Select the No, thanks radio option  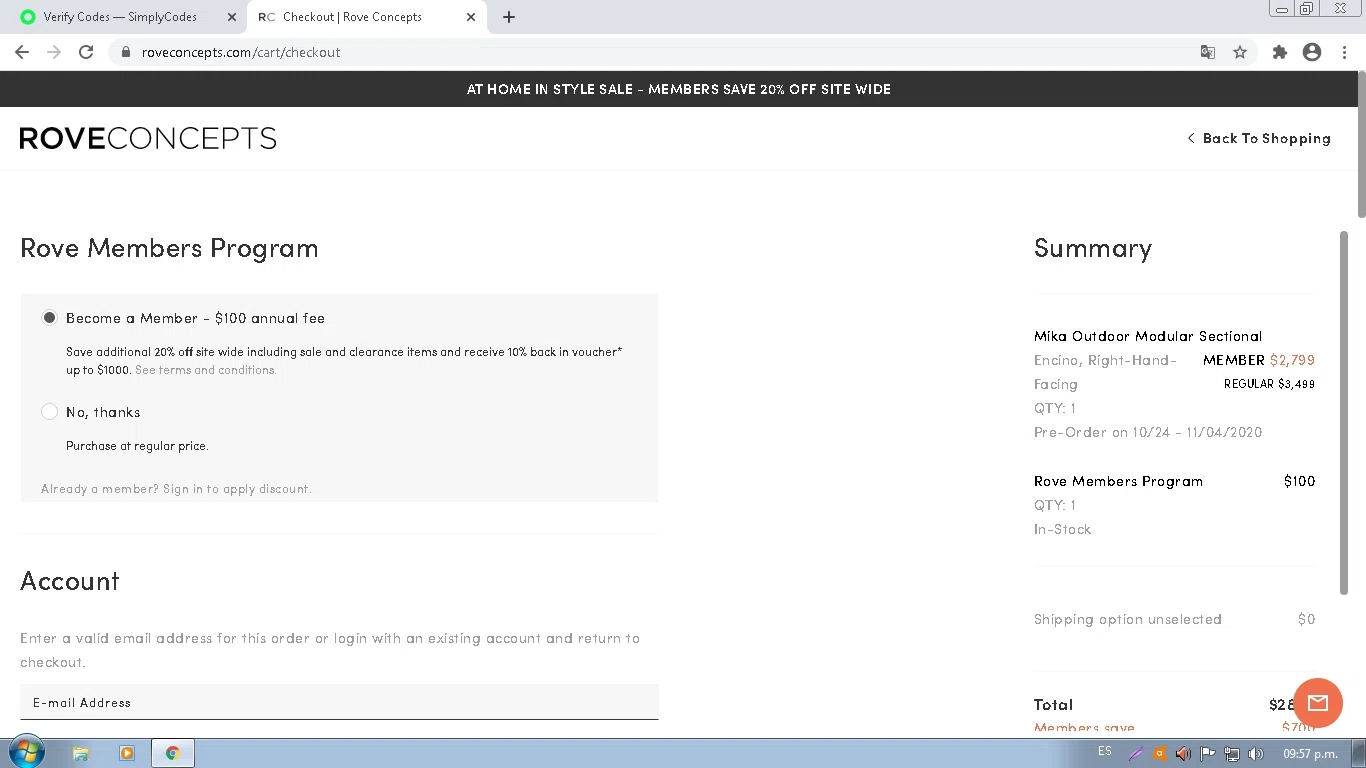(49, 411)
